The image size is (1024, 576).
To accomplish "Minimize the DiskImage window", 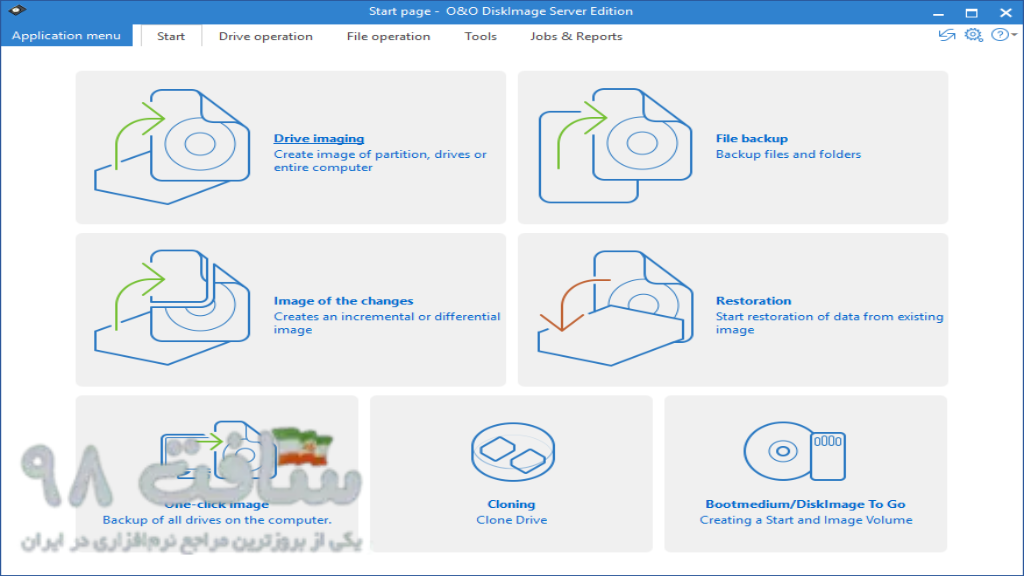I will pyautogui.click(x=938, y=12).
